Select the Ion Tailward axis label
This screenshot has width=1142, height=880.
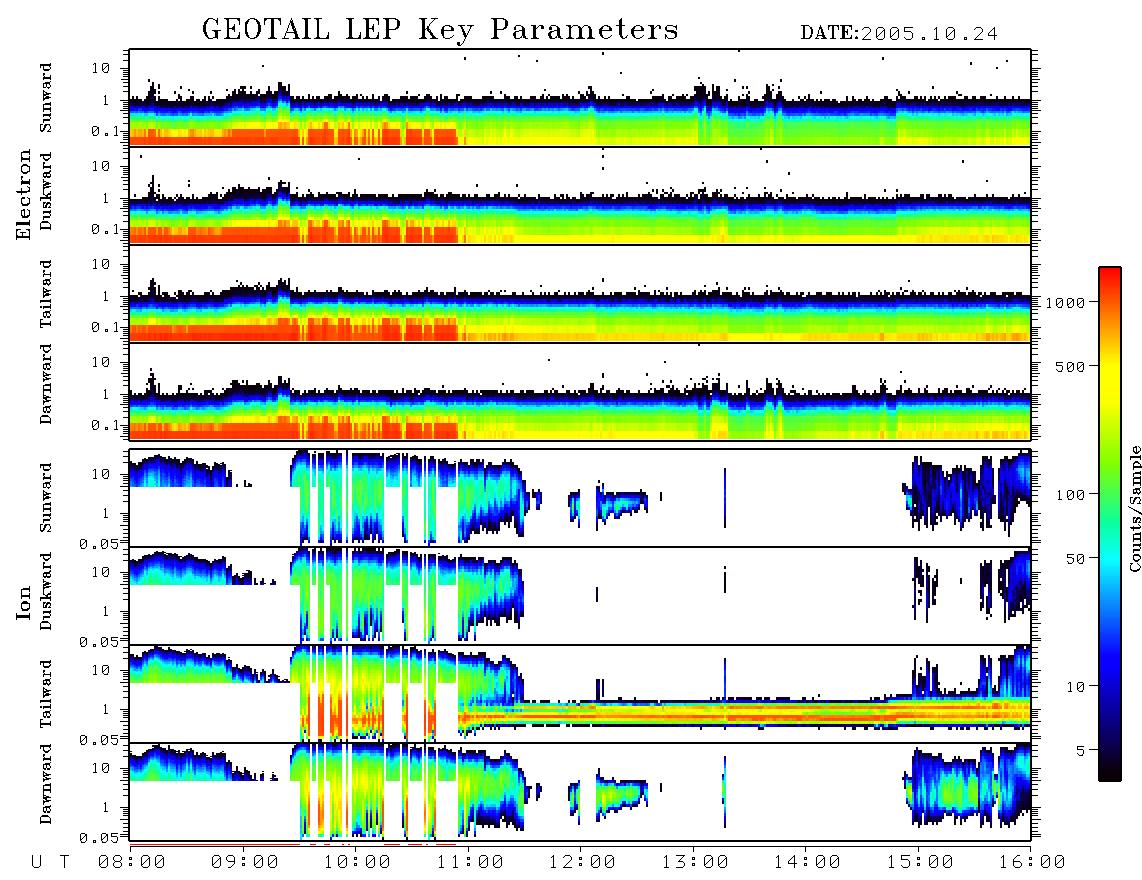click(46, 694)
